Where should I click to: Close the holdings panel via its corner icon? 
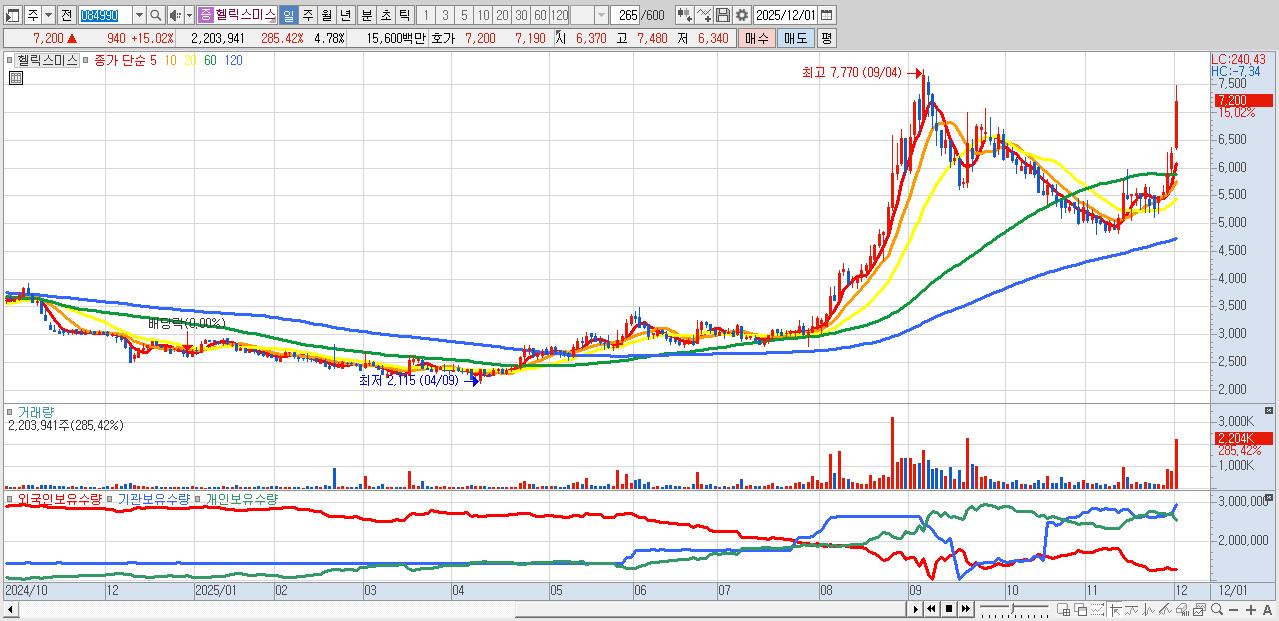click(1269, 496)
